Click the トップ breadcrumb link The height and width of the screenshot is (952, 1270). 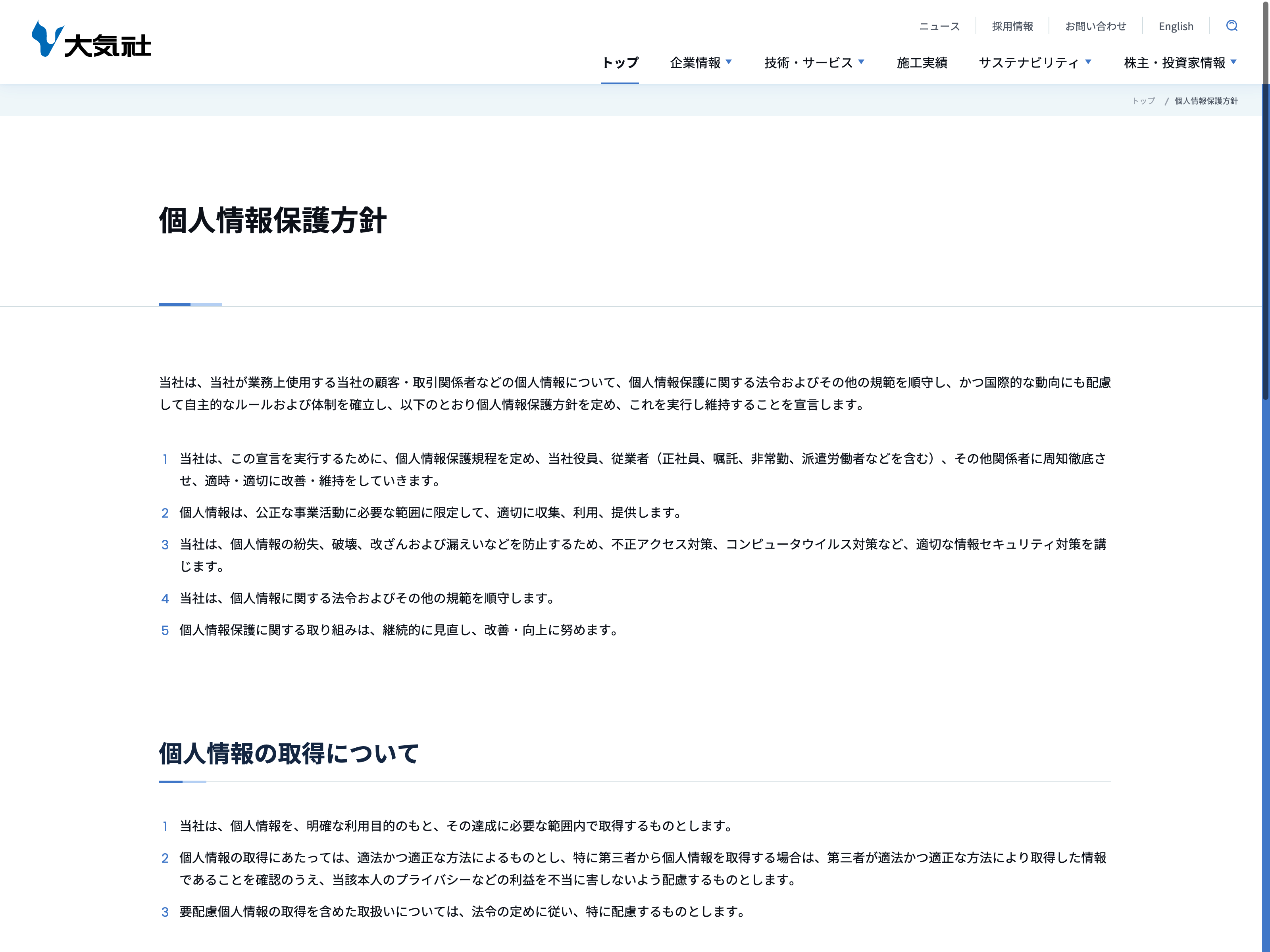pos(1143,101)
